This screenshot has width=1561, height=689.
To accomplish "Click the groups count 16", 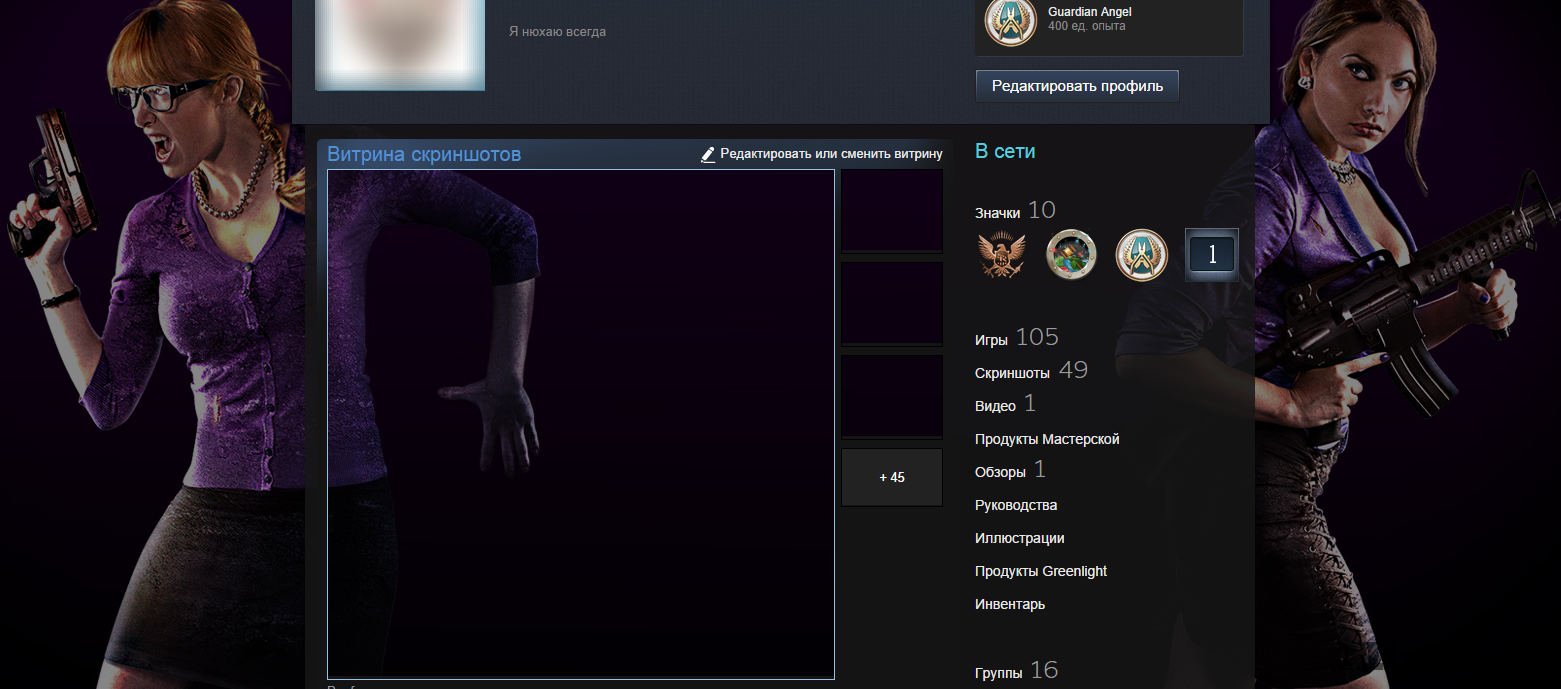I will point(1044,670).
